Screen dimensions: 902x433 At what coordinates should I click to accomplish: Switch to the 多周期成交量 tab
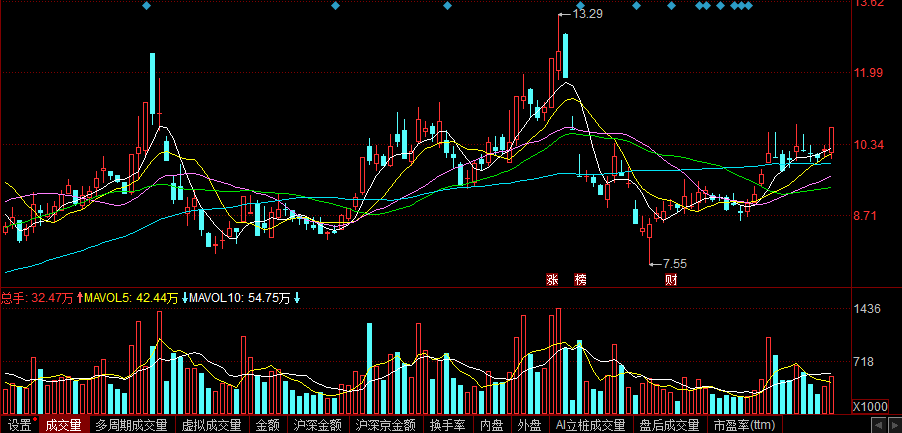[132, 425]
